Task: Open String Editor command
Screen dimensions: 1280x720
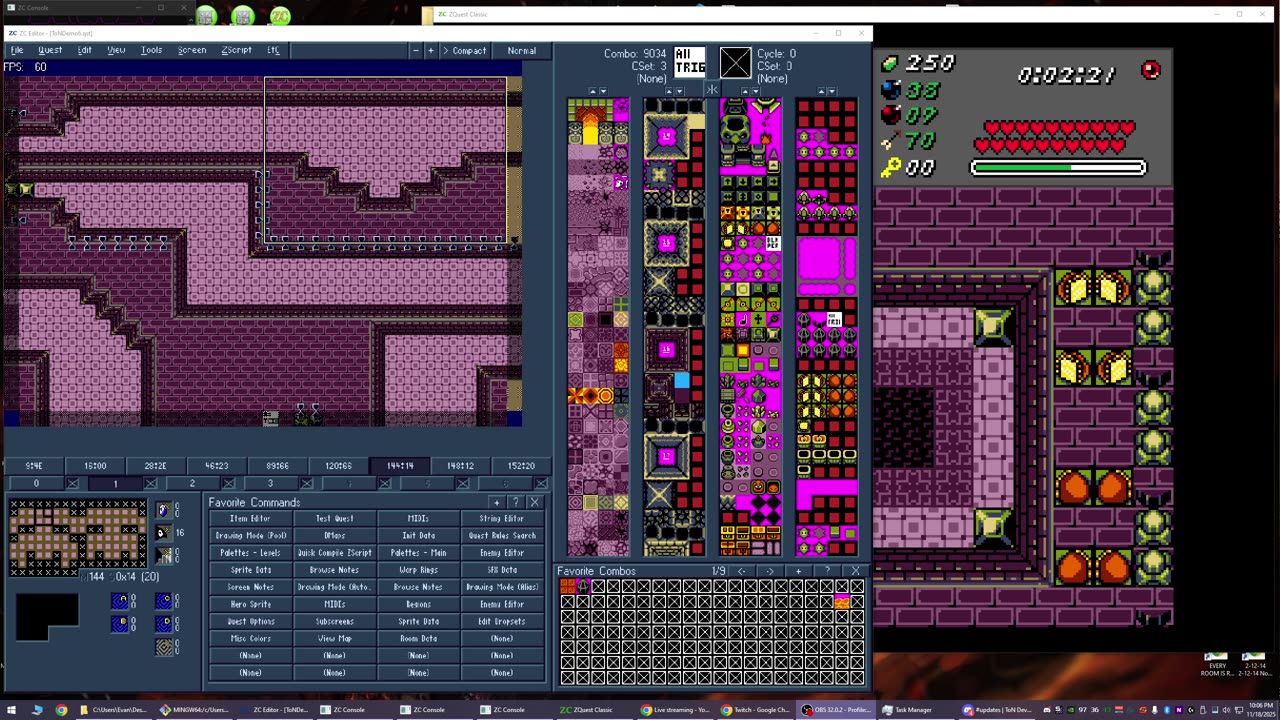Action: pyautogui.click(x=502, y=519)
